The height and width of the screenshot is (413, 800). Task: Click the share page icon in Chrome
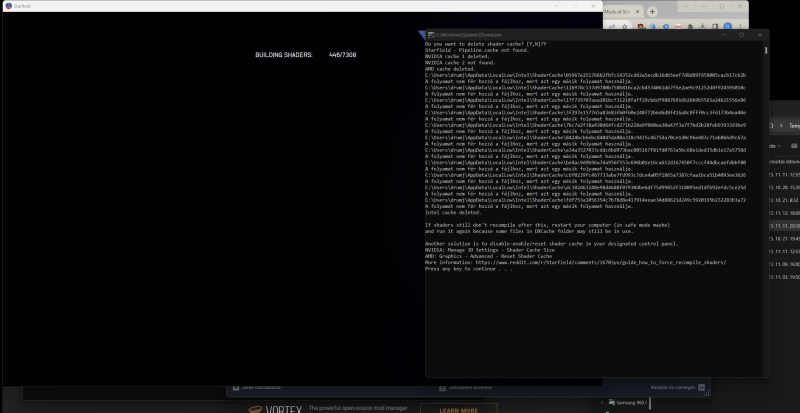612,26
